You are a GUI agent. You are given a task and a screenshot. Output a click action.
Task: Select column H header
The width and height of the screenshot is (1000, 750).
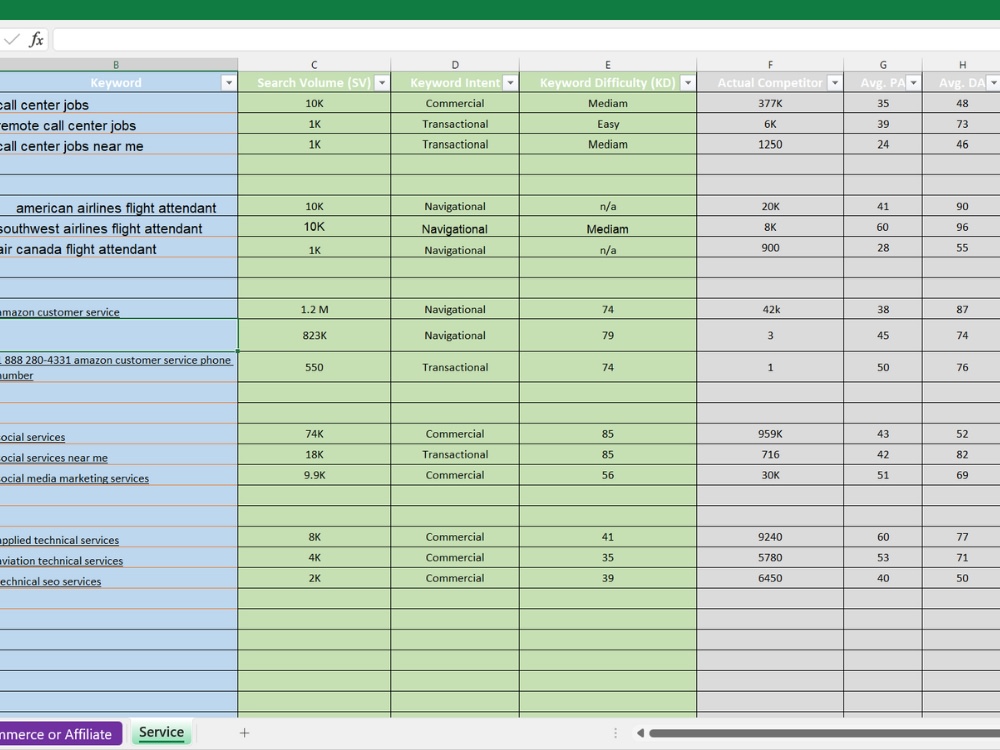[x=962, y=64]
